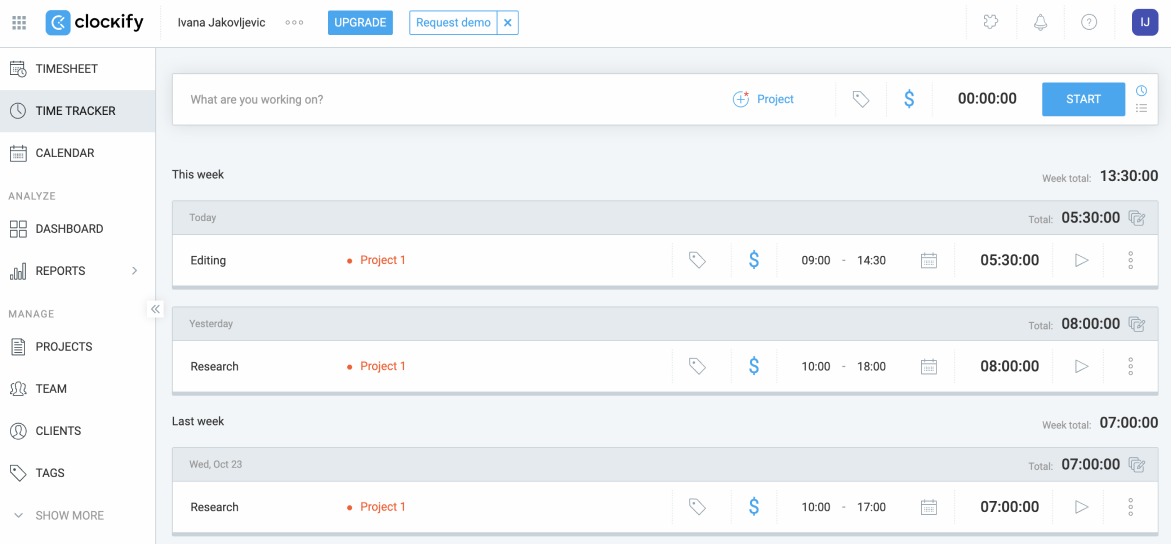Click the tag icon on Yesterday's Research entry

point(697,366)
